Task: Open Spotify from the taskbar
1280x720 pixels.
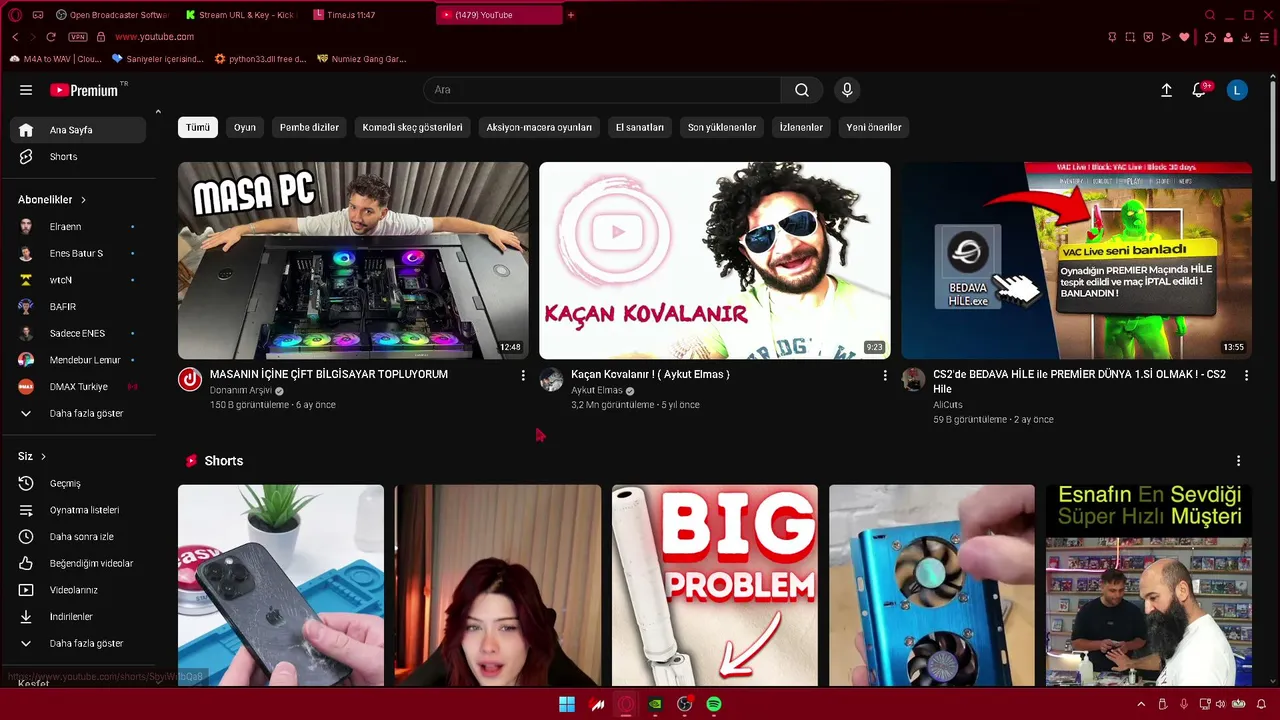Action: (714, 704)
